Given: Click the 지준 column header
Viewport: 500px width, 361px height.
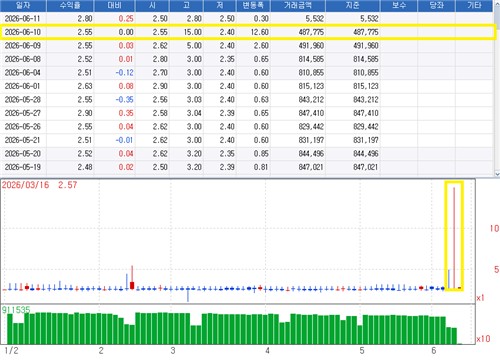Looking at the screenshot, I should pos(353,5).
